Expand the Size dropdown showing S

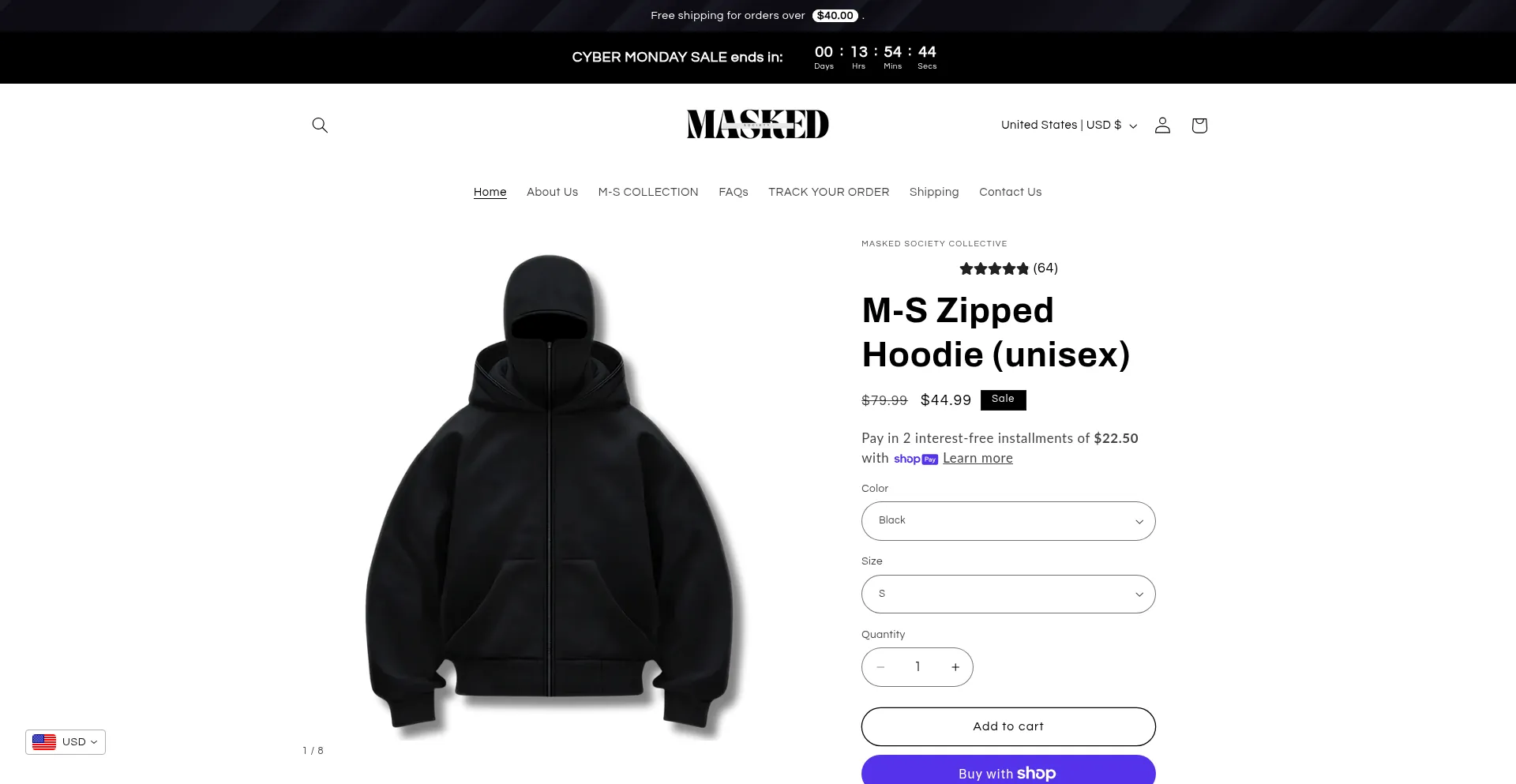click(x=1008, y=594)
